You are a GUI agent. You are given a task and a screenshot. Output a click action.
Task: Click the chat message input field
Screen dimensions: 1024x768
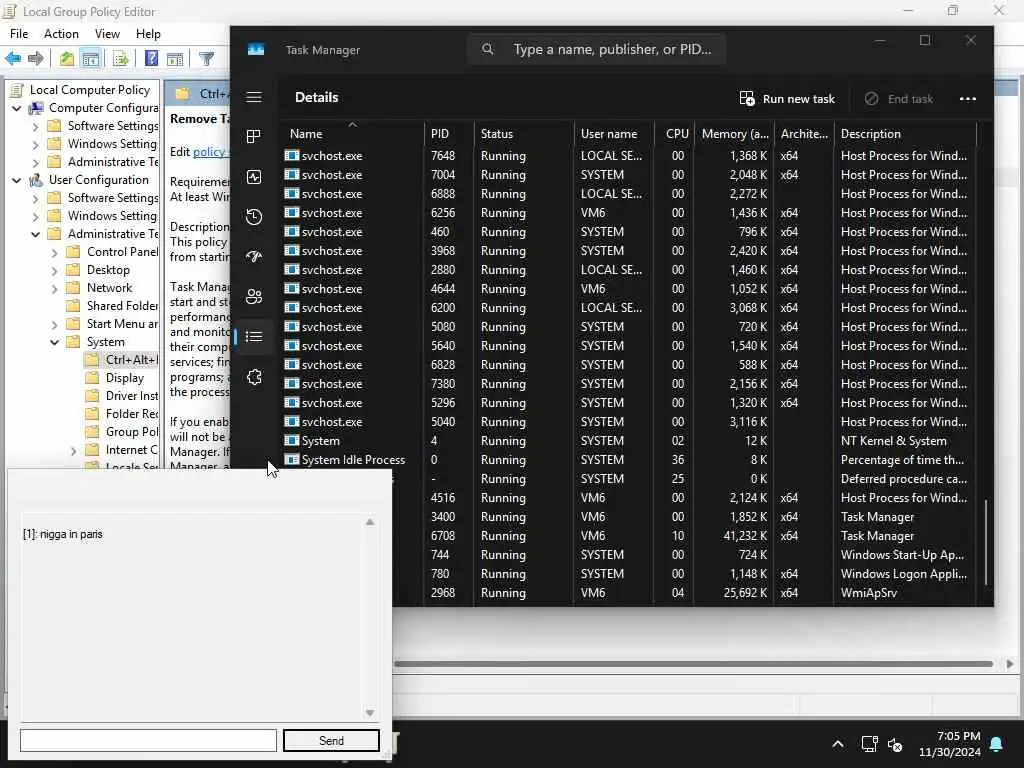click(148, 741)
